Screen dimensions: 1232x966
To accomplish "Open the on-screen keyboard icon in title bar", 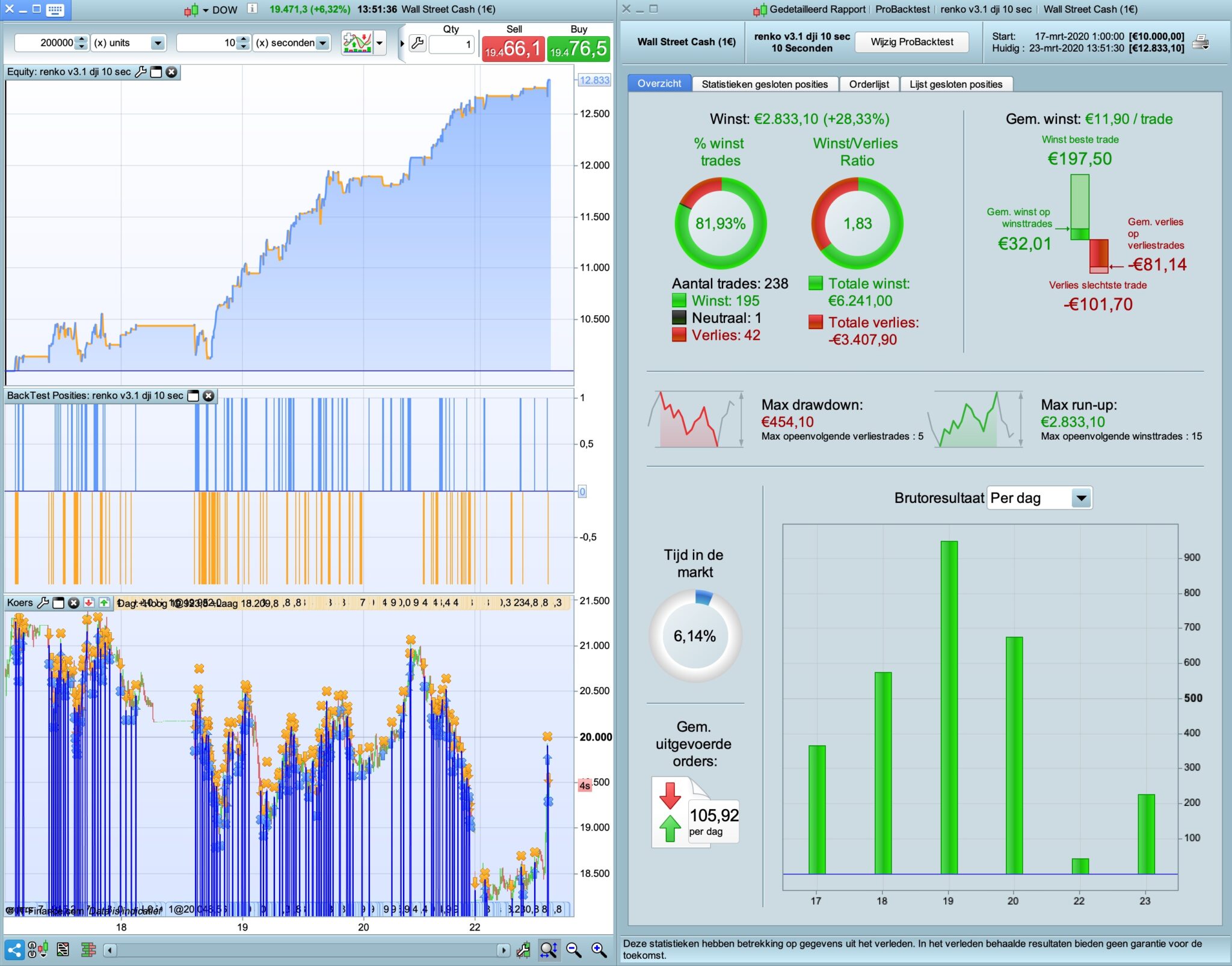I will 55,10.
